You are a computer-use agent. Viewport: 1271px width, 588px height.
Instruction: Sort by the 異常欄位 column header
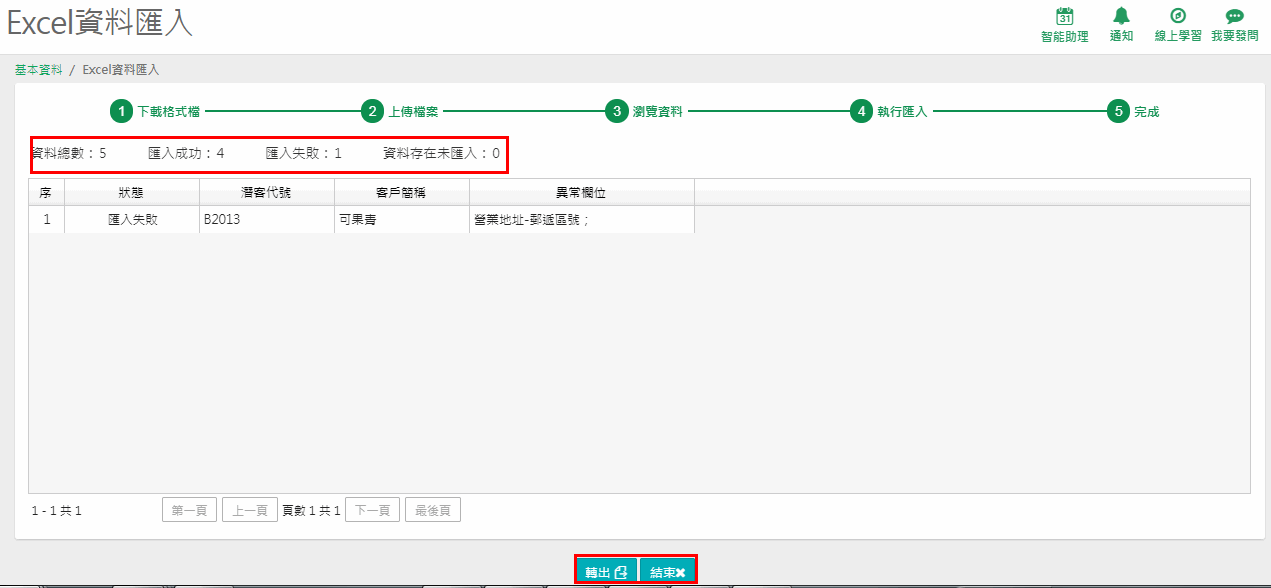click(x=582, y=193)
